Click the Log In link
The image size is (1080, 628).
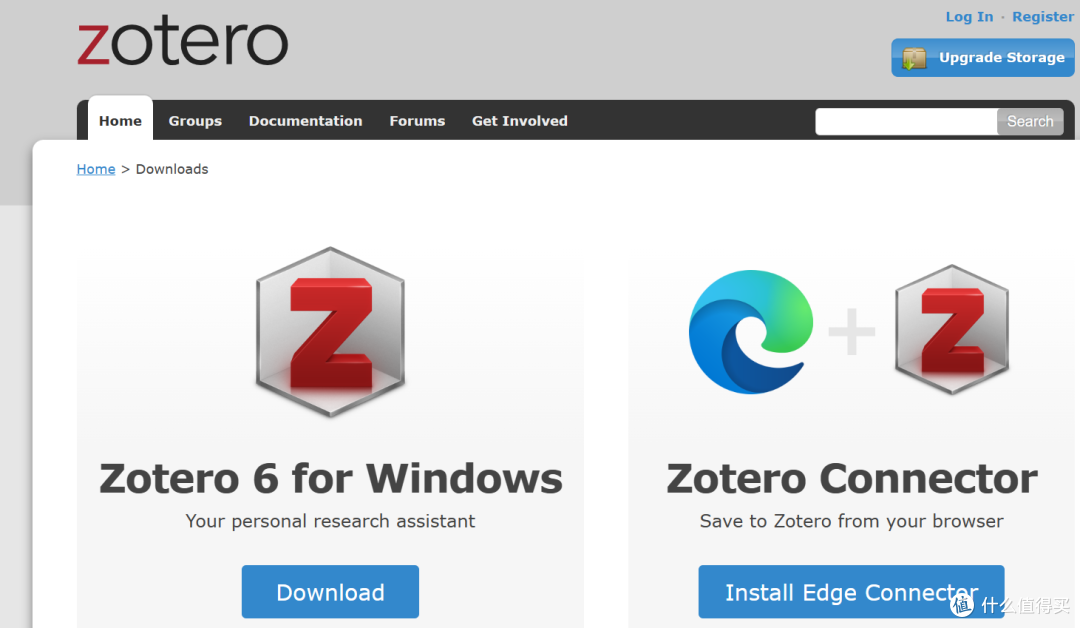click(969, 17)
